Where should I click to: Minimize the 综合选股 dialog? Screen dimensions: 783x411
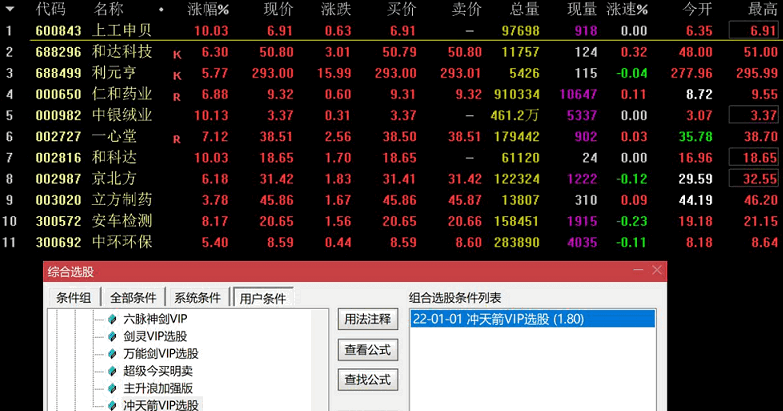pyautogui.click(x=638, y=270)
